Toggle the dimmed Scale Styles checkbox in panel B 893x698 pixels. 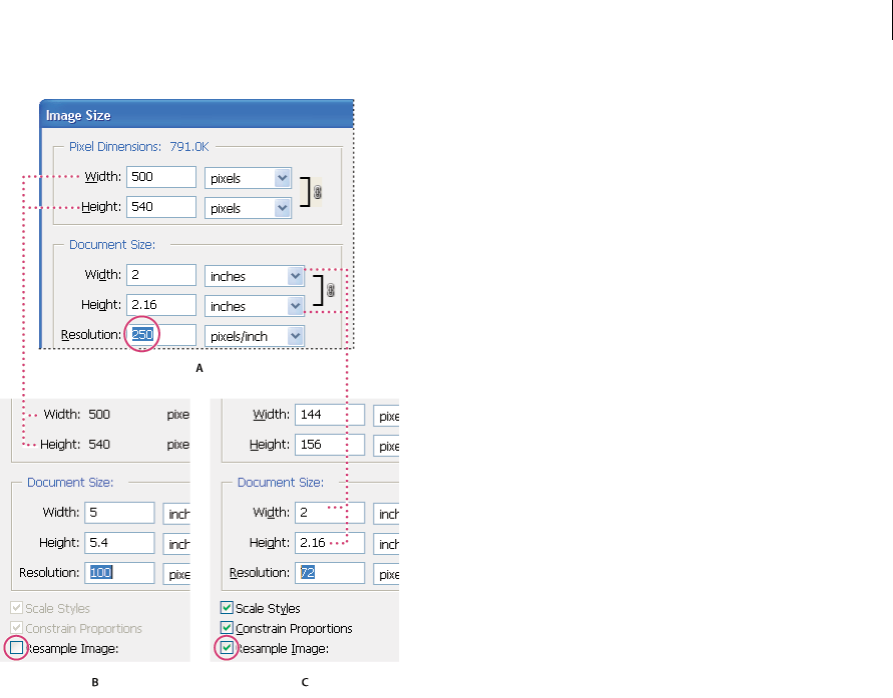point(17,608)
